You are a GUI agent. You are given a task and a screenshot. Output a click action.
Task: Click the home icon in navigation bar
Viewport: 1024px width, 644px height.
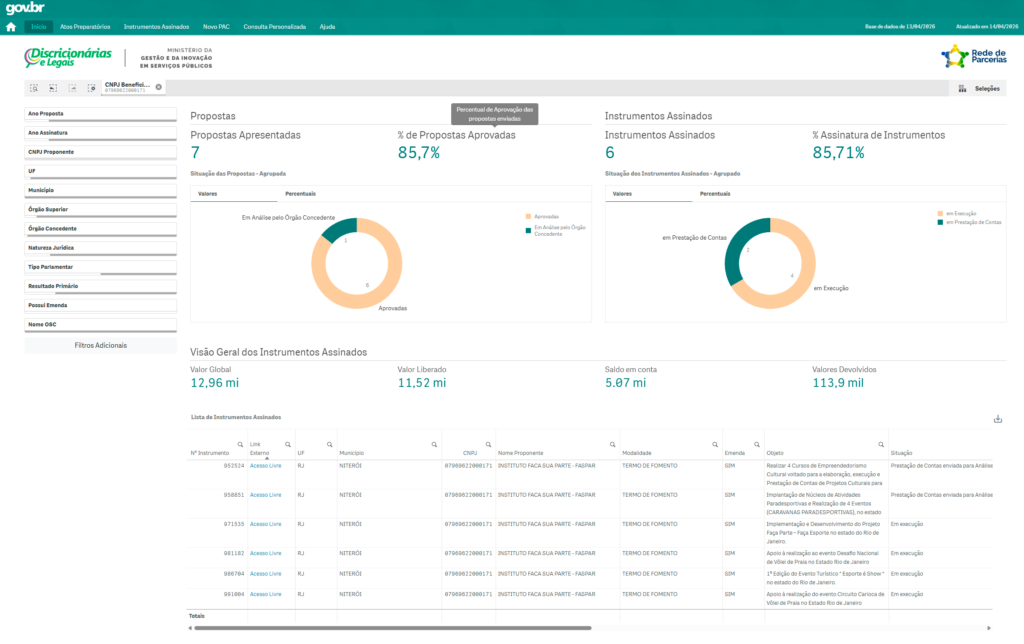point(11,27)
